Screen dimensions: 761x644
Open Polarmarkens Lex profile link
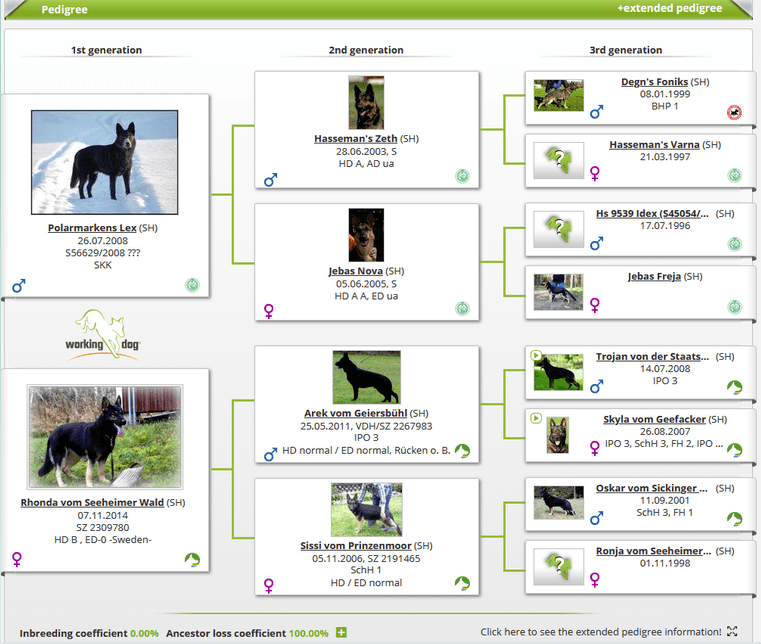(92, 228)
